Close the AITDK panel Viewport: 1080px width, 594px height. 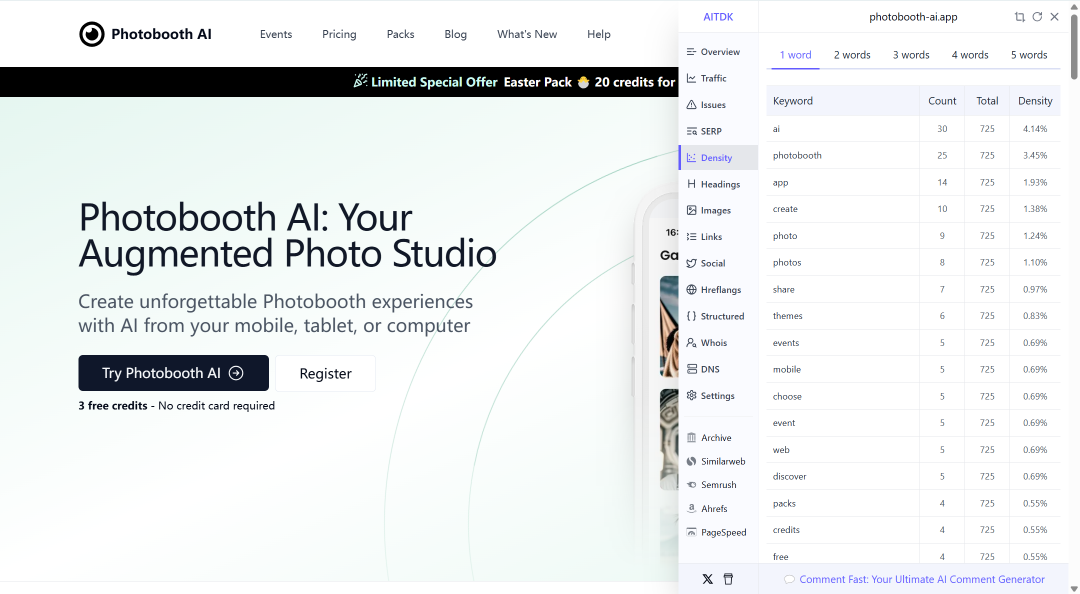pyautogui.click(x=1054, y=17)
